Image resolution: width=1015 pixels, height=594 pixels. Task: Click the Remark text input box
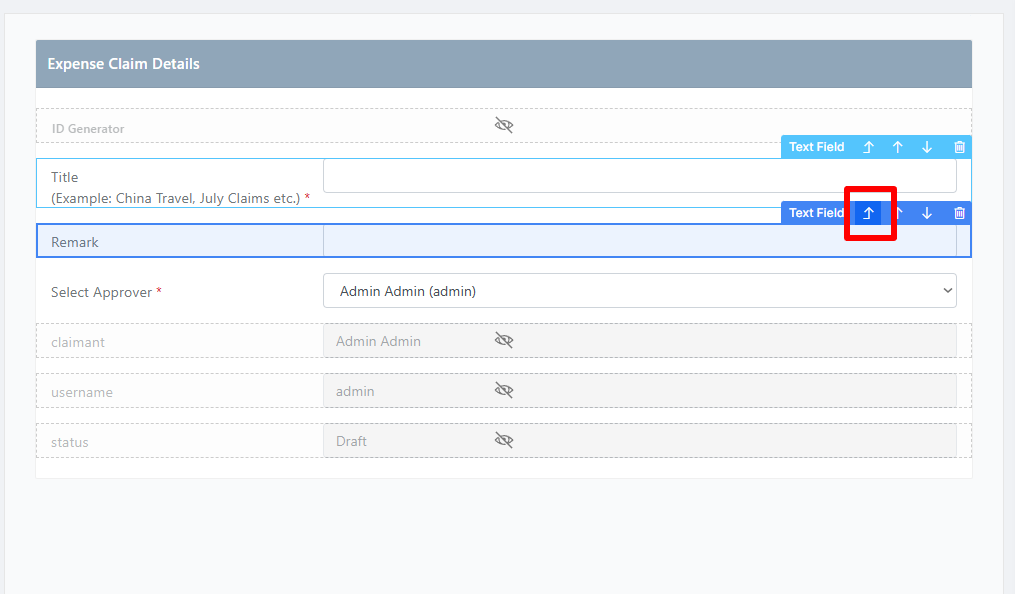coord(640,241)
